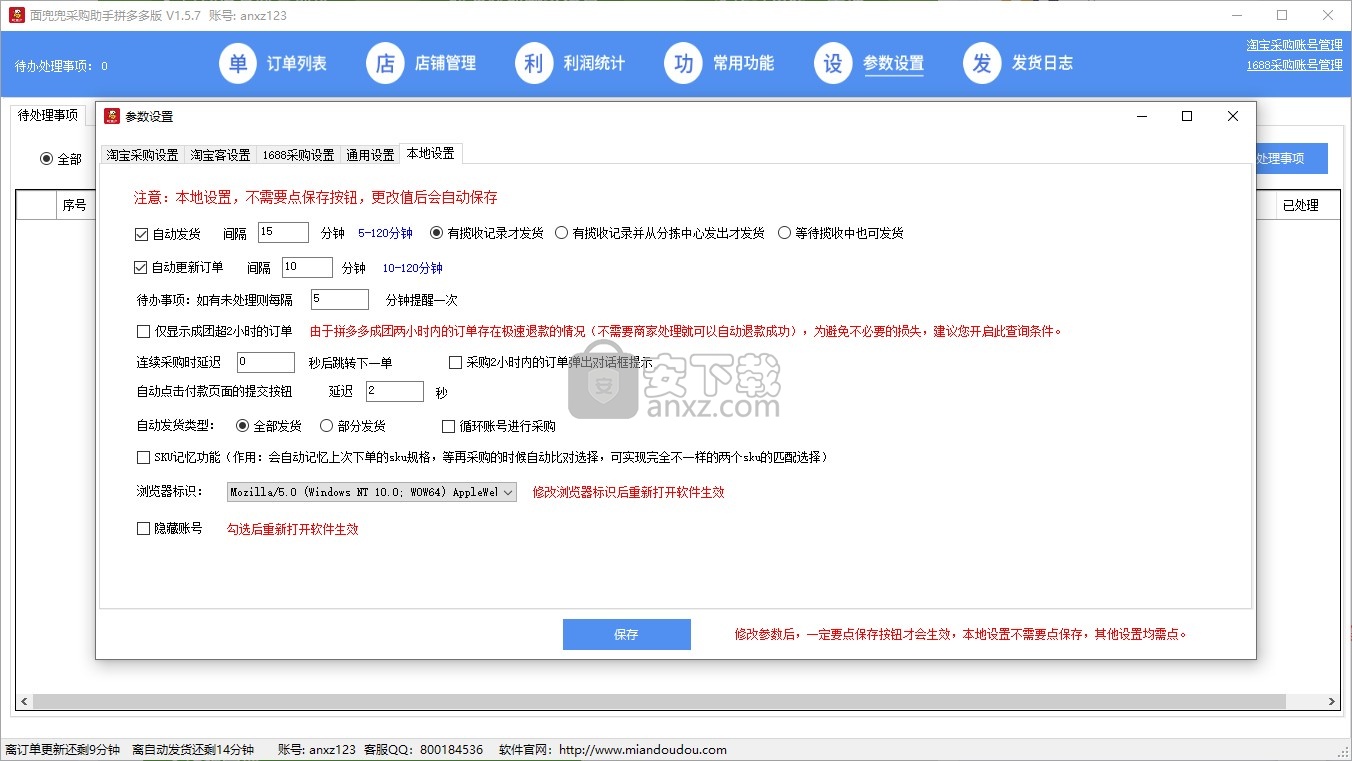Select 全部发货 radio option
1352x761 pixels.
[243, 426]
